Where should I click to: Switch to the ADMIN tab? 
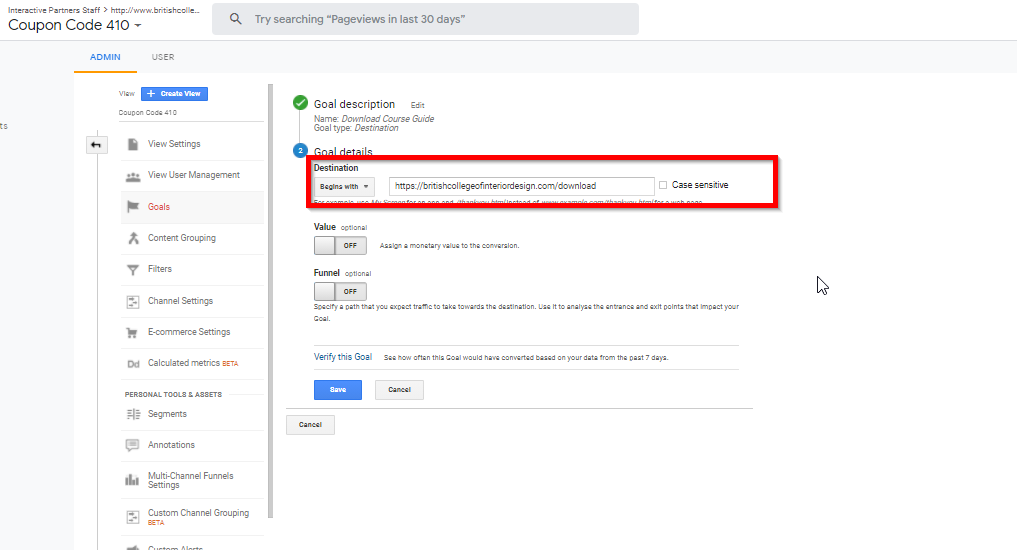click(105, 57)
